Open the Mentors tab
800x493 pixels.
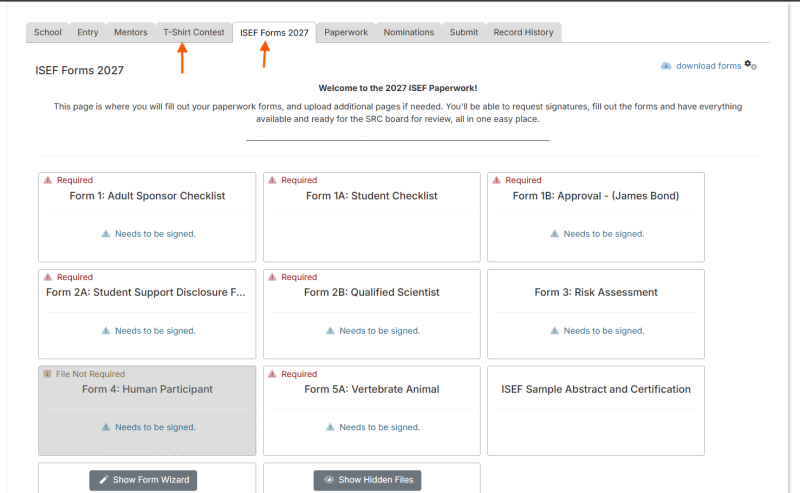coord(131,32)
